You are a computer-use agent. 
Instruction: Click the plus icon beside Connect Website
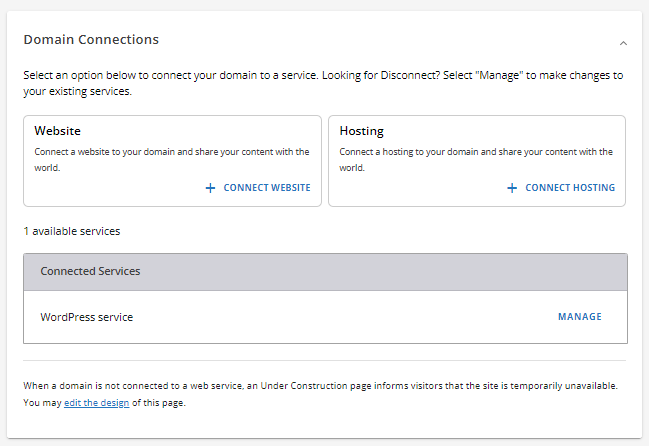point(210,188)
